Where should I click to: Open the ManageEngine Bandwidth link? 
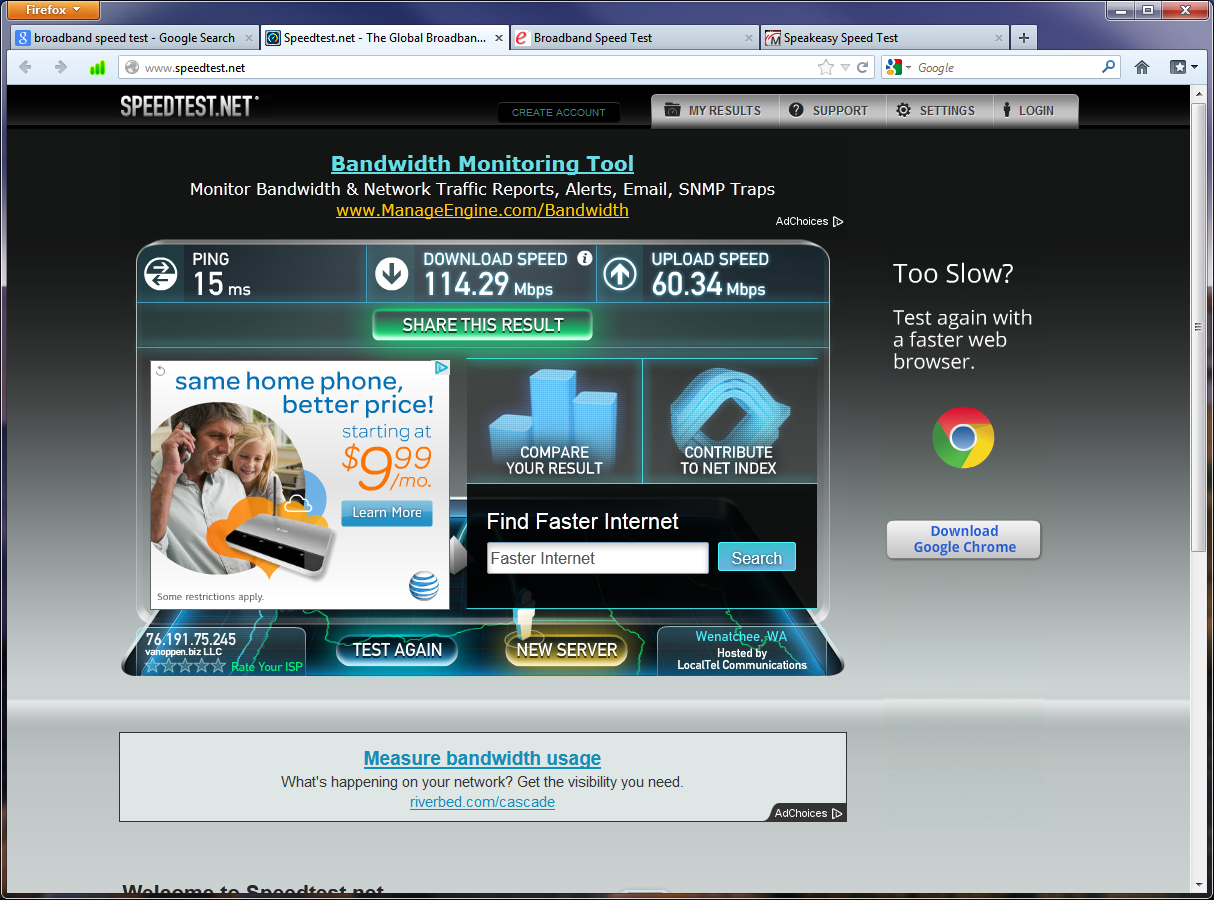(x=482, y=210)
